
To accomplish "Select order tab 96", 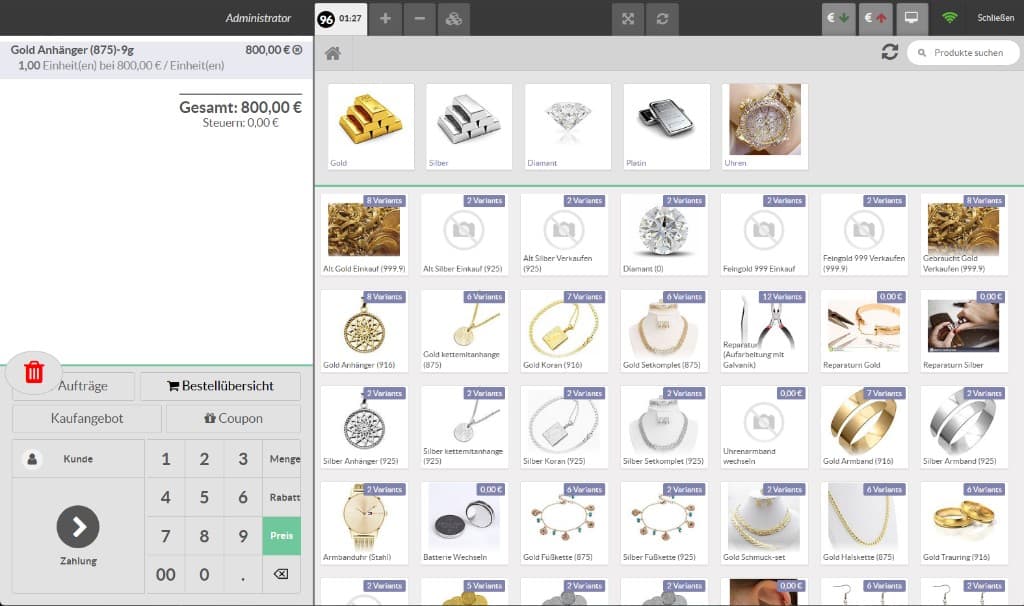I will [x=341, y=18].
